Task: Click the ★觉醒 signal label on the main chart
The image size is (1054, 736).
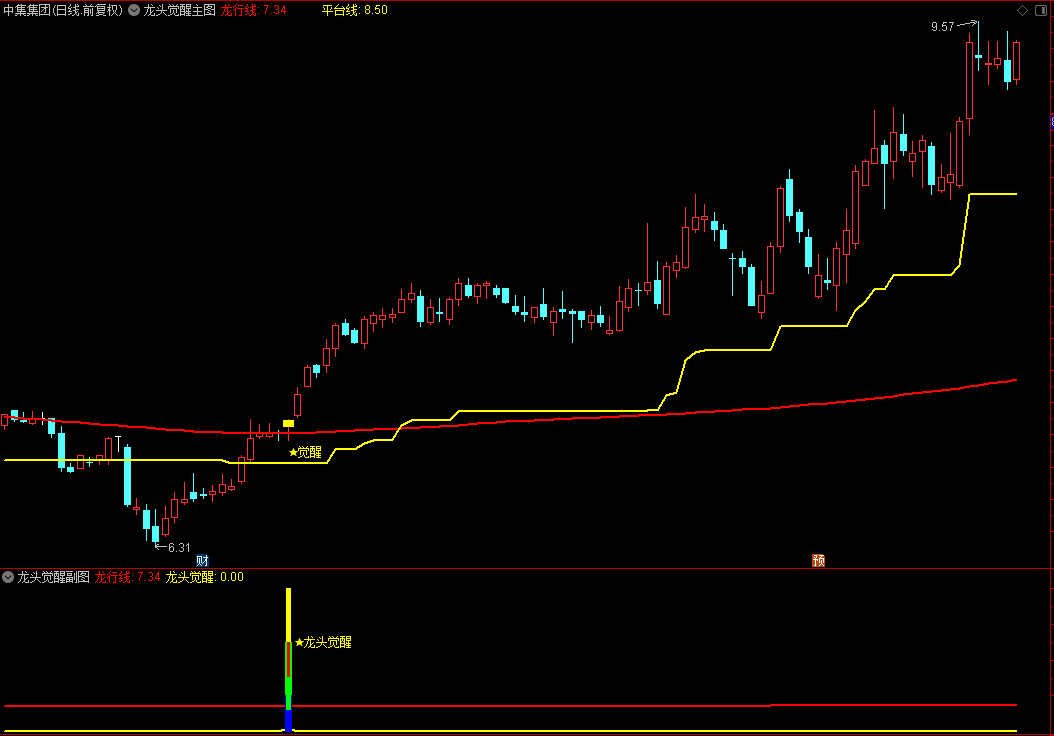Action: tap(305, 452)
